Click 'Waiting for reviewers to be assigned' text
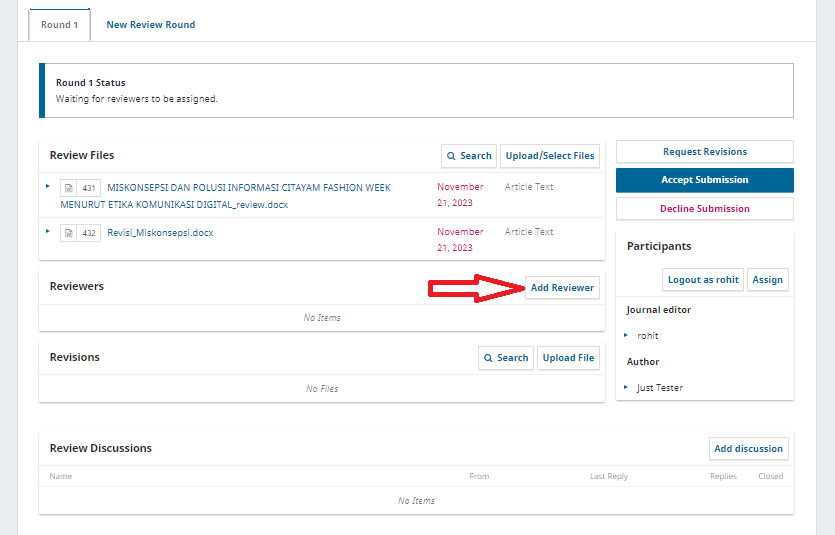 (x=137, y=99)
